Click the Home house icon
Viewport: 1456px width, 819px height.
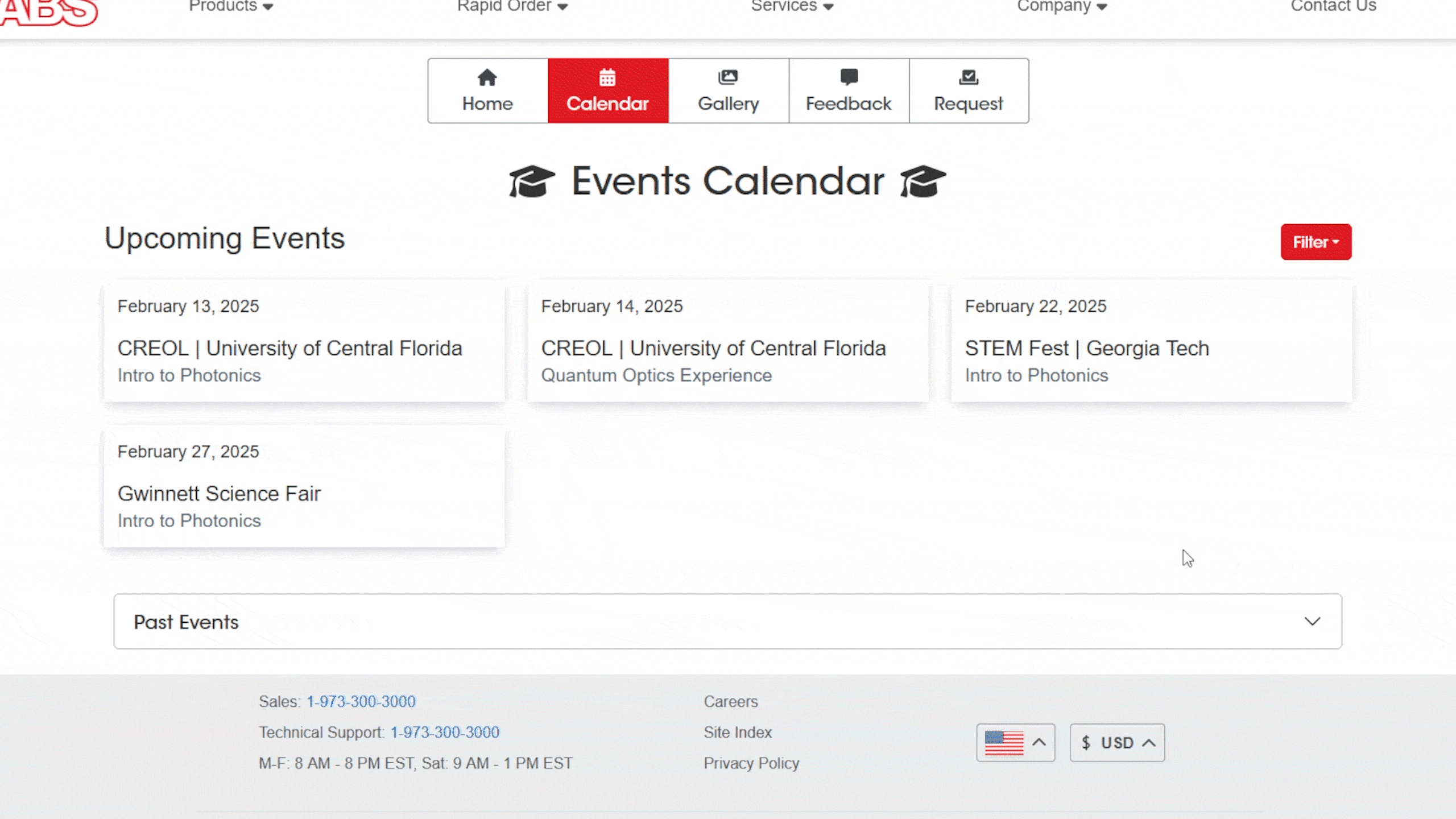[487, 77]
